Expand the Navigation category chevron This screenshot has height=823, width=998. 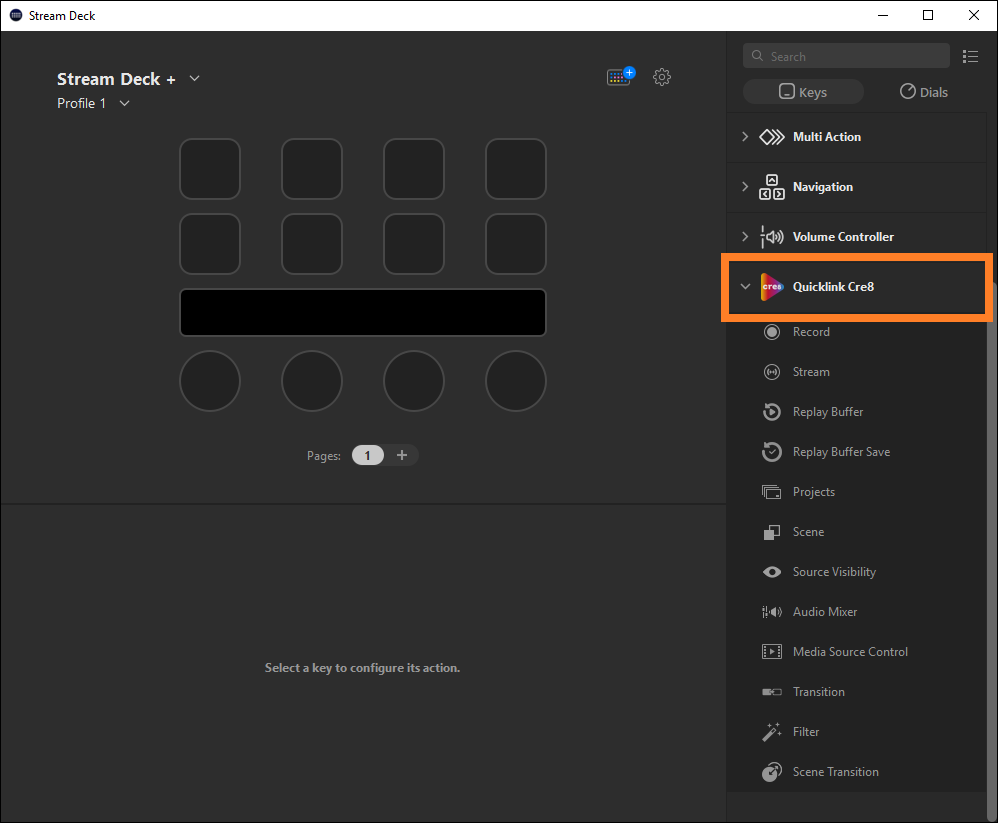pyautogui.click(x=745, y=186)
